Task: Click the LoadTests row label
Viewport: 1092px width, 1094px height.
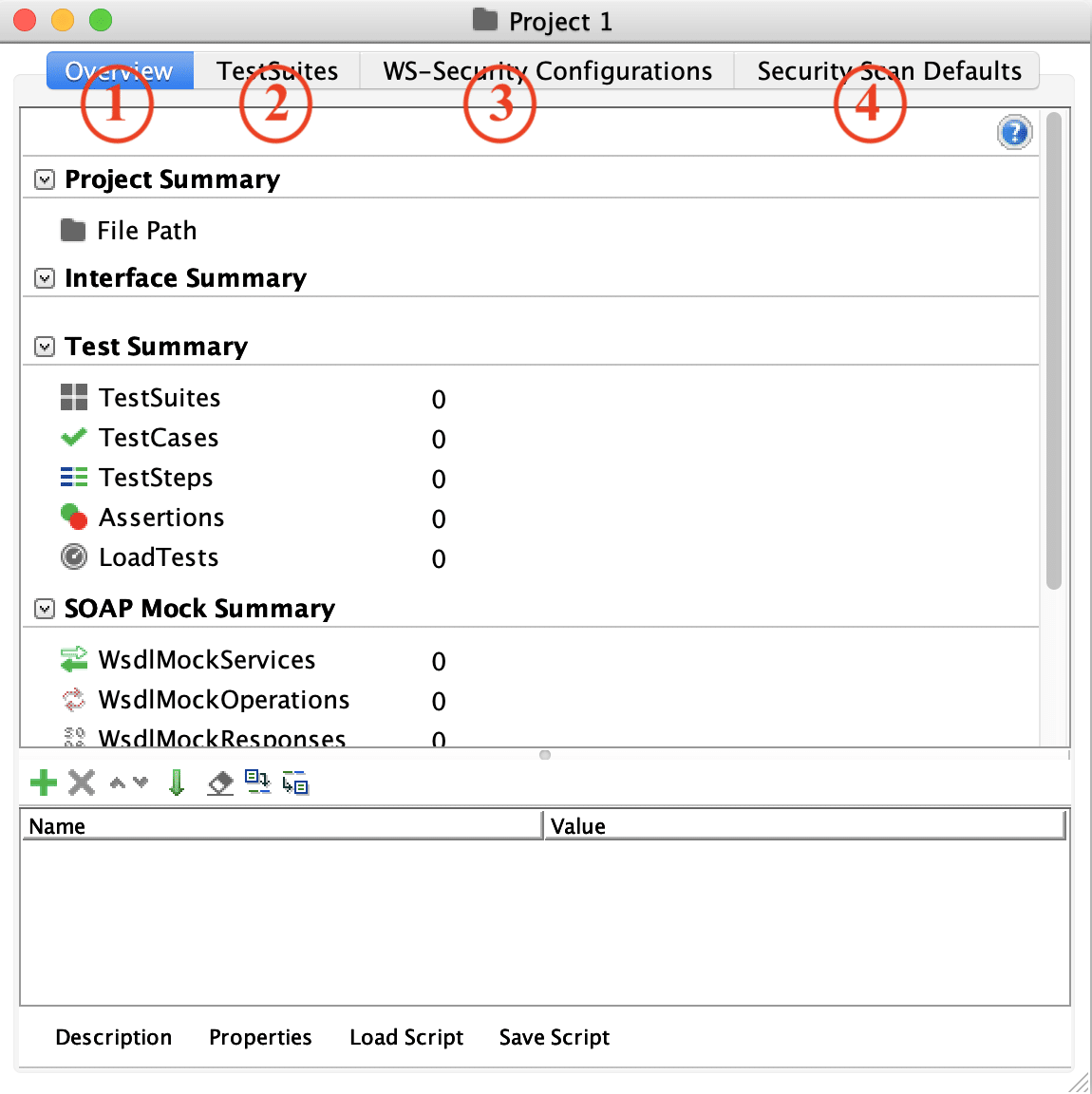Action: pos(159,556)
